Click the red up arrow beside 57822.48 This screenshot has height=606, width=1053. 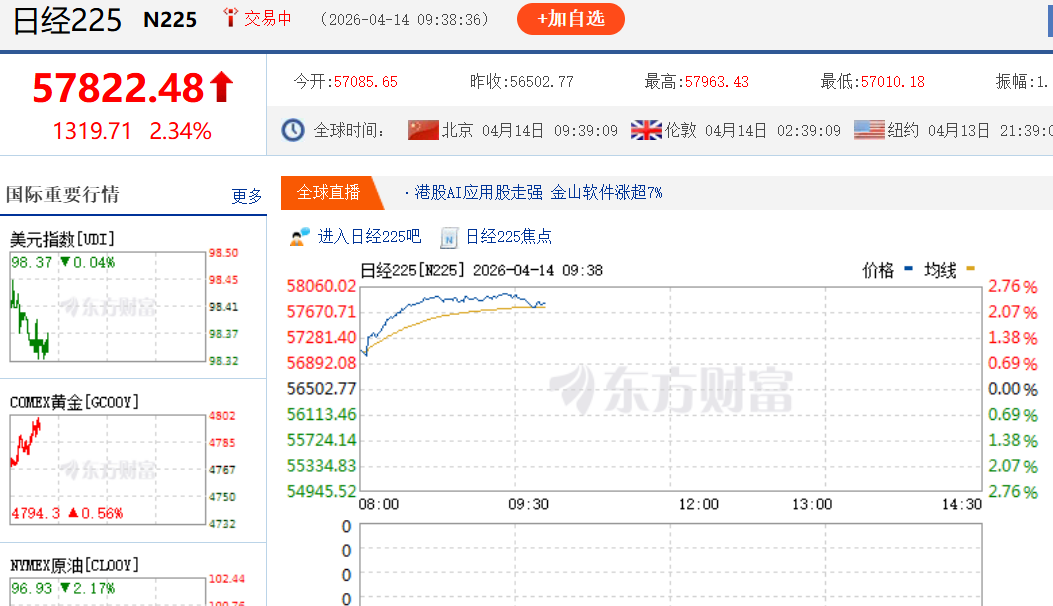click(x=222, y=87)
